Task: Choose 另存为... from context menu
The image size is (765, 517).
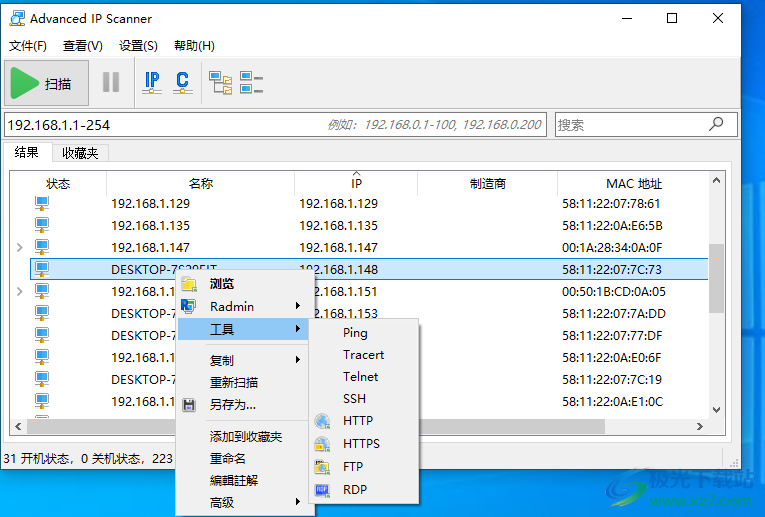Action: [x=245, y=405]
